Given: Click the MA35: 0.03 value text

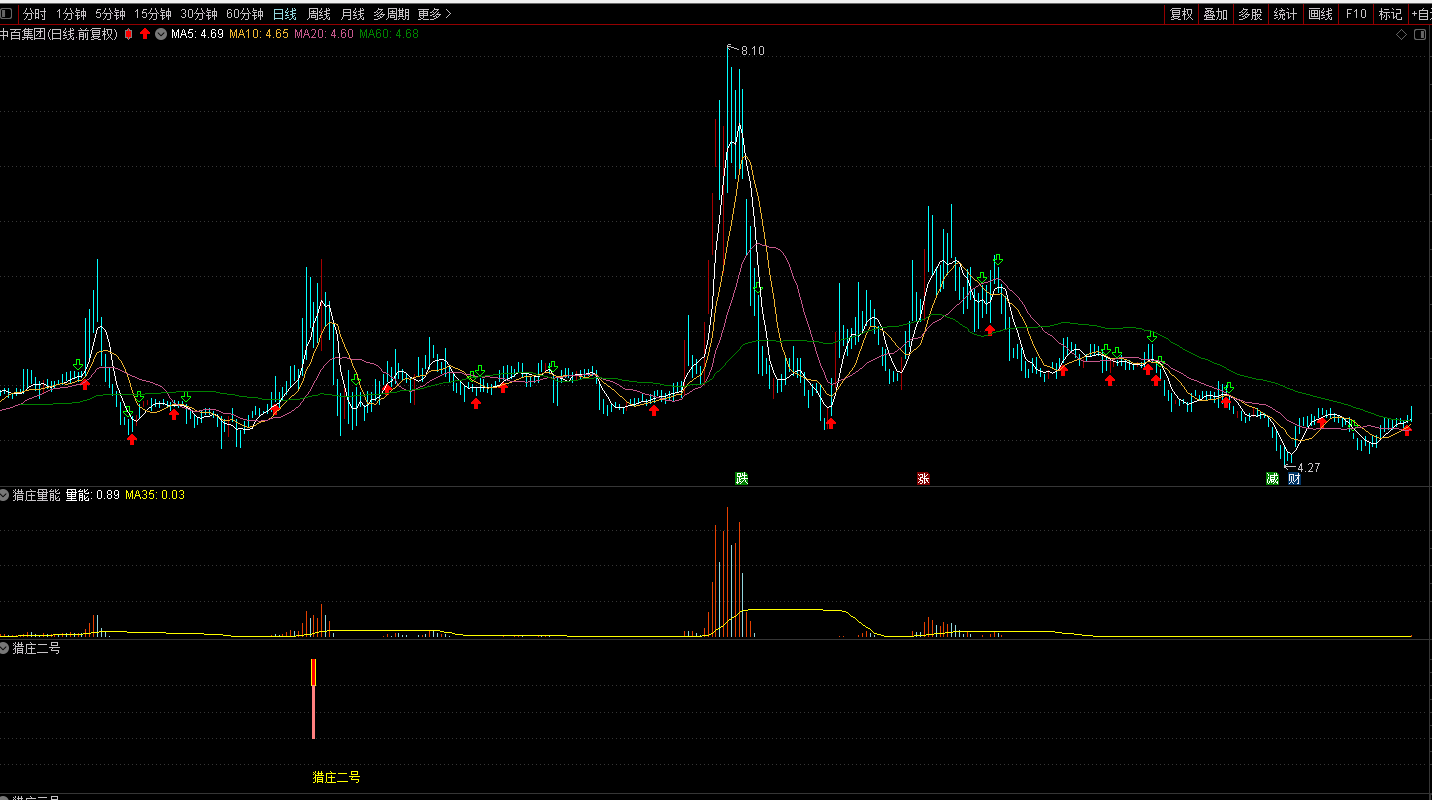Looking at the screenshot, I should point(155,495).
